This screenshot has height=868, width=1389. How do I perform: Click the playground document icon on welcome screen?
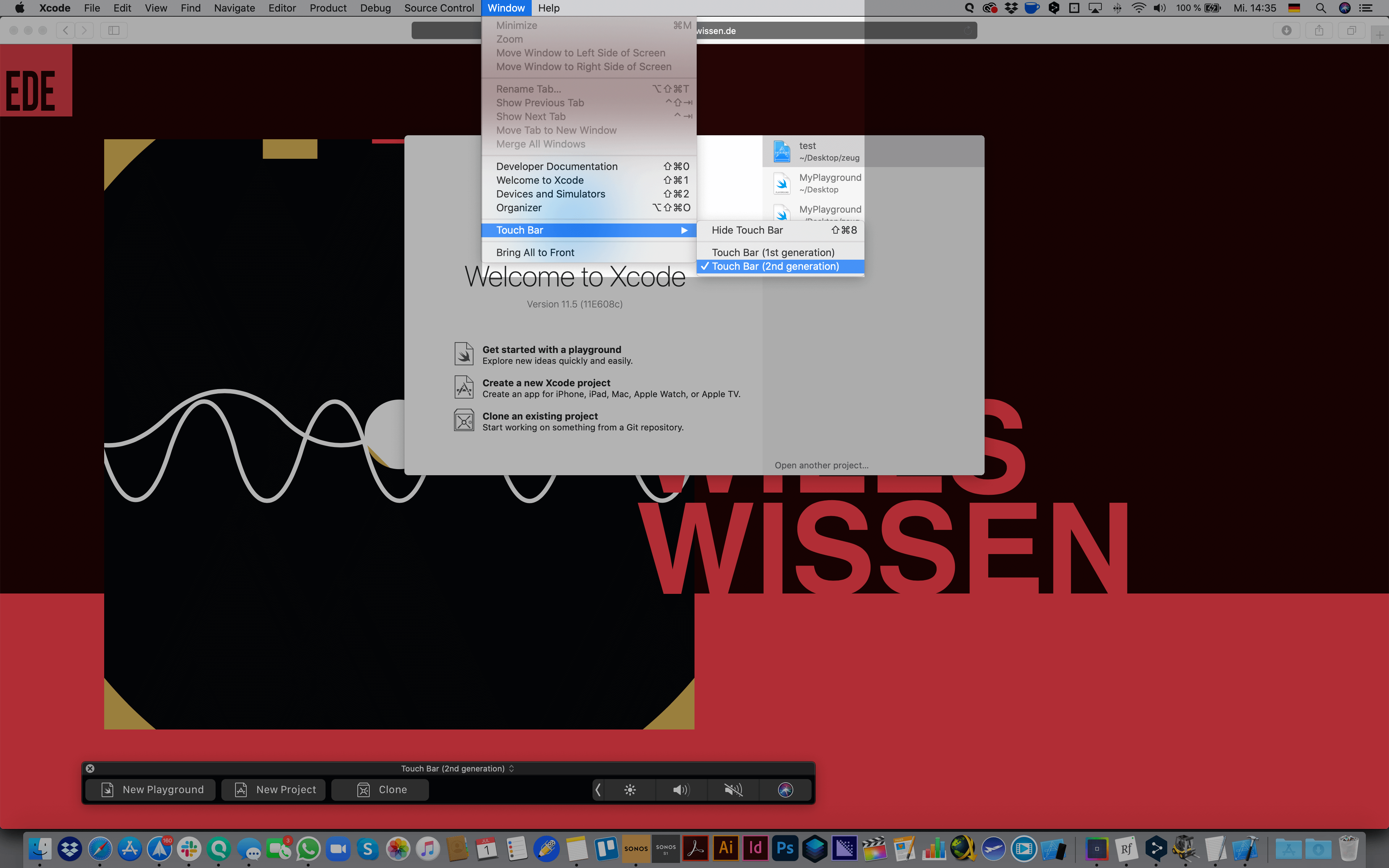[464, 354]
